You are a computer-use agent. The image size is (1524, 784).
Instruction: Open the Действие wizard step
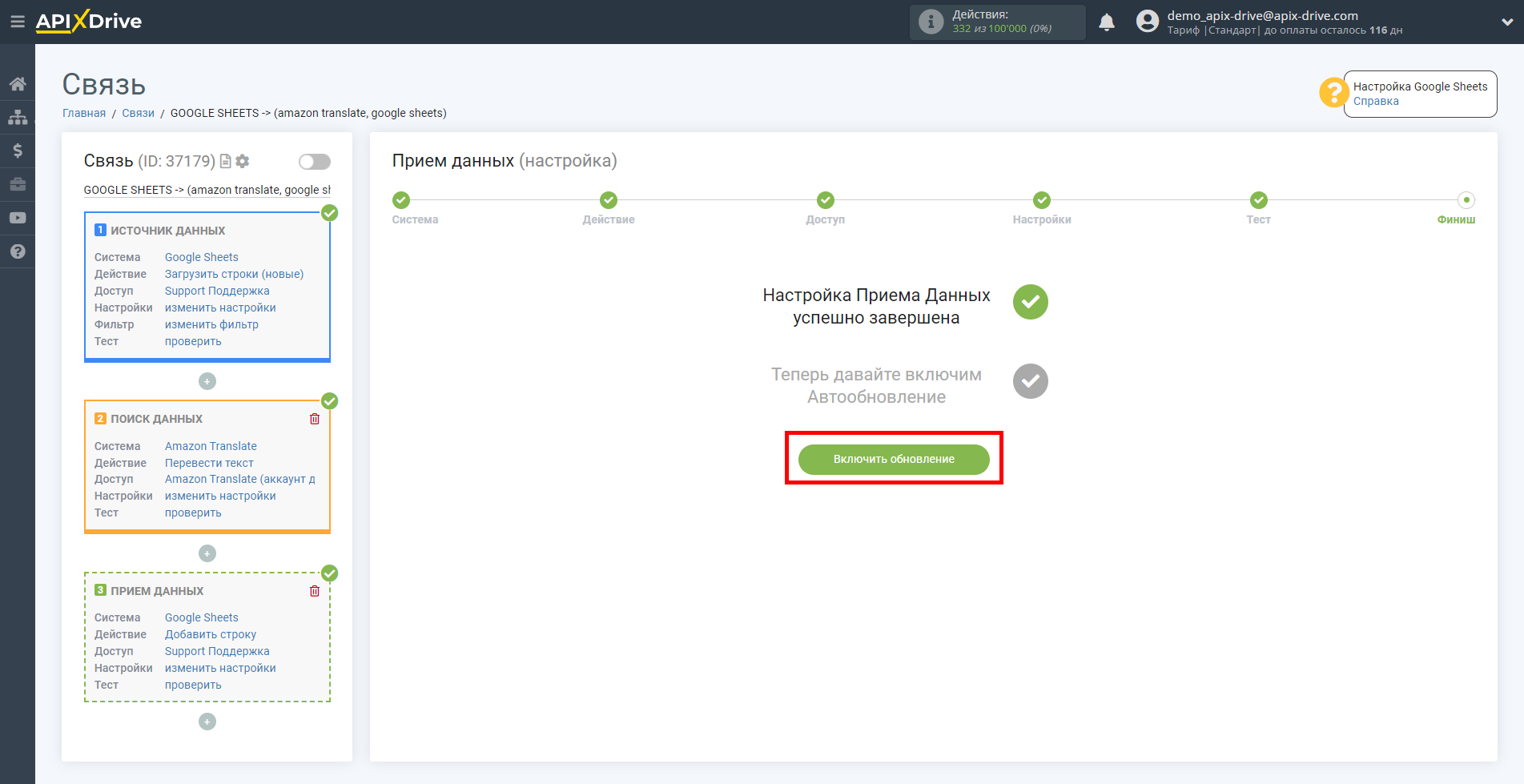pyautogui.click(x=609, y=200)
